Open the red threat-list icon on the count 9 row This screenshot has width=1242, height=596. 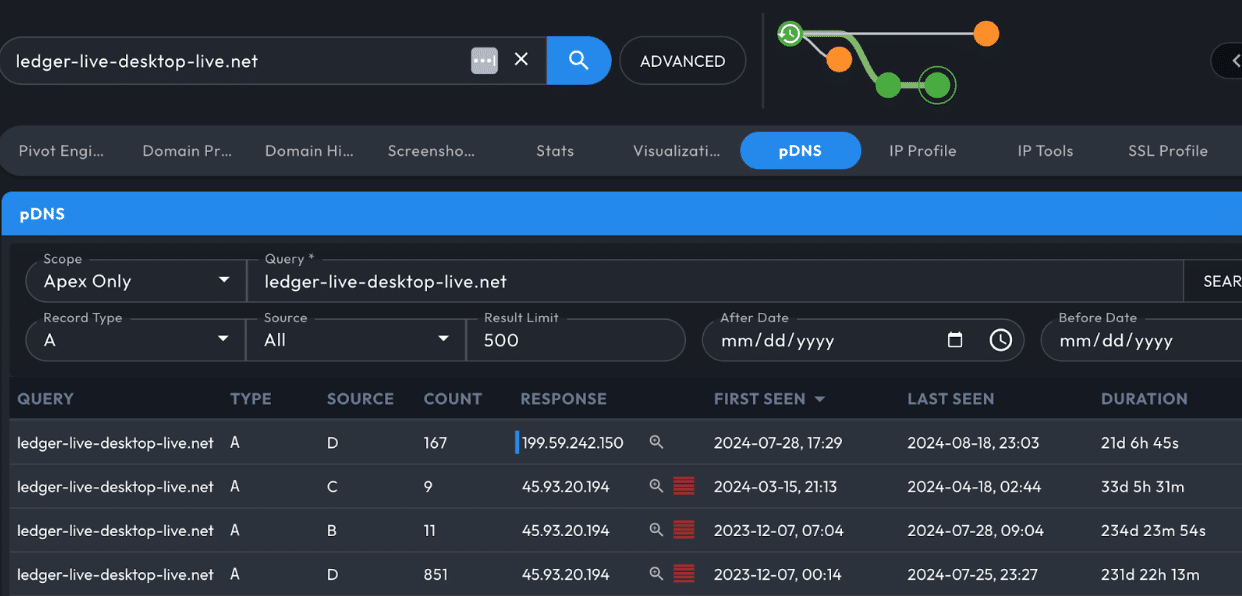point(684,487)
